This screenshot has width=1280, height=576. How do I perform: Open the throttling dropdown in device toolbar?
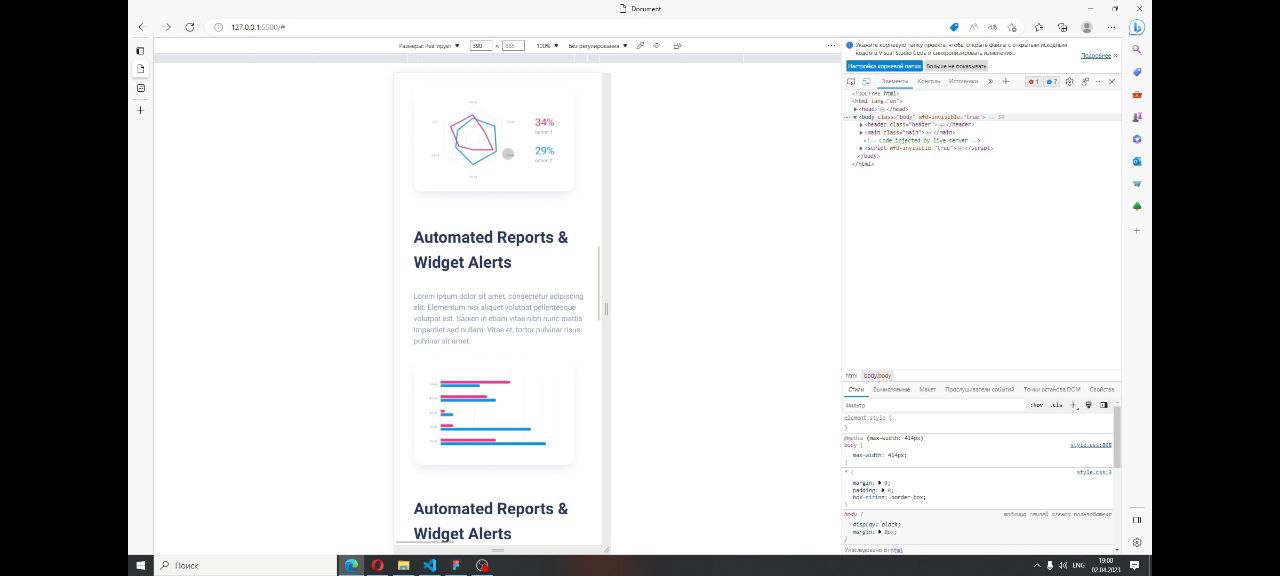click(598, 45)
